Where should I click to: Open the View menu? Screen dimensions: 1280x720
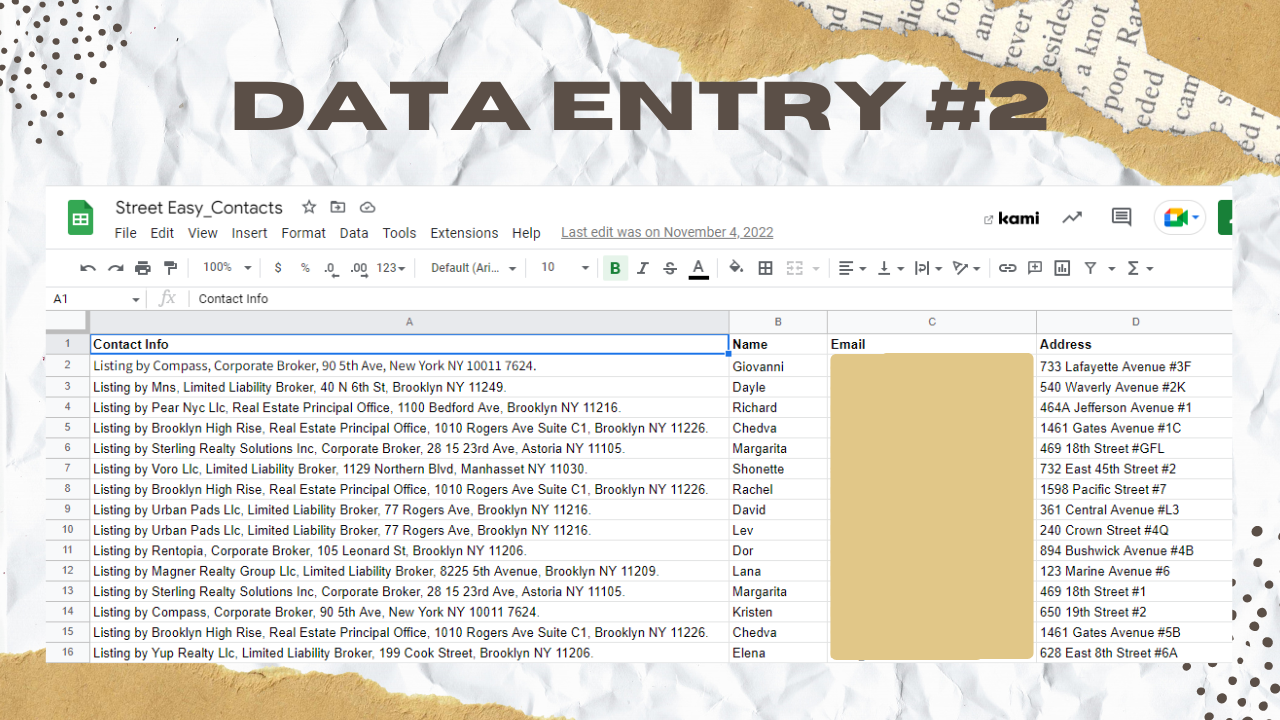click(x=203, y=233)
